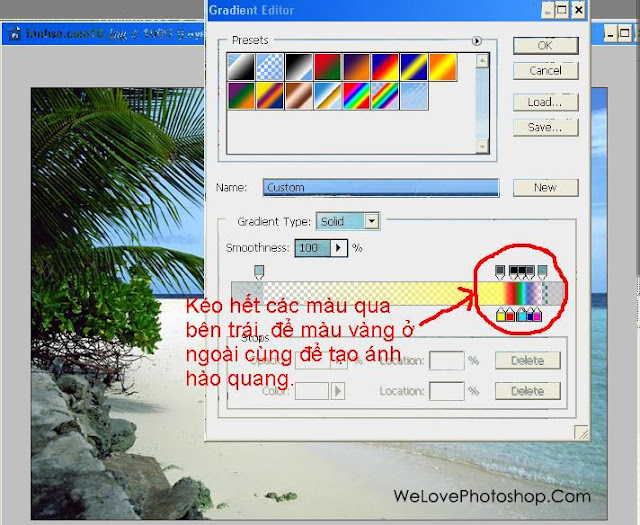Click the gradient Name field showing Custom

pos(381,187)
